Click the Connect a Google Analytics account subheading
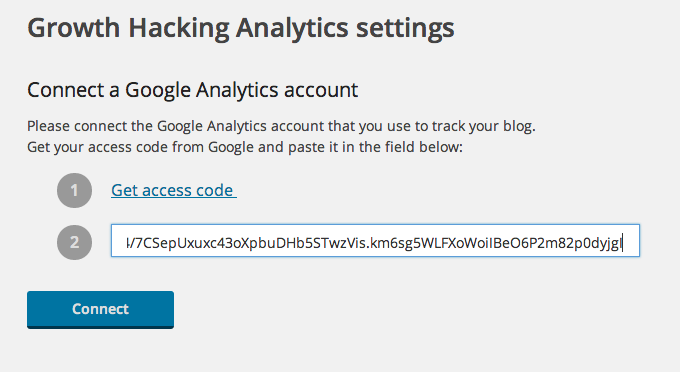Image resolution: width=680 pixels, height=372 pixels. pyautogui.click(x=193, y=90)
